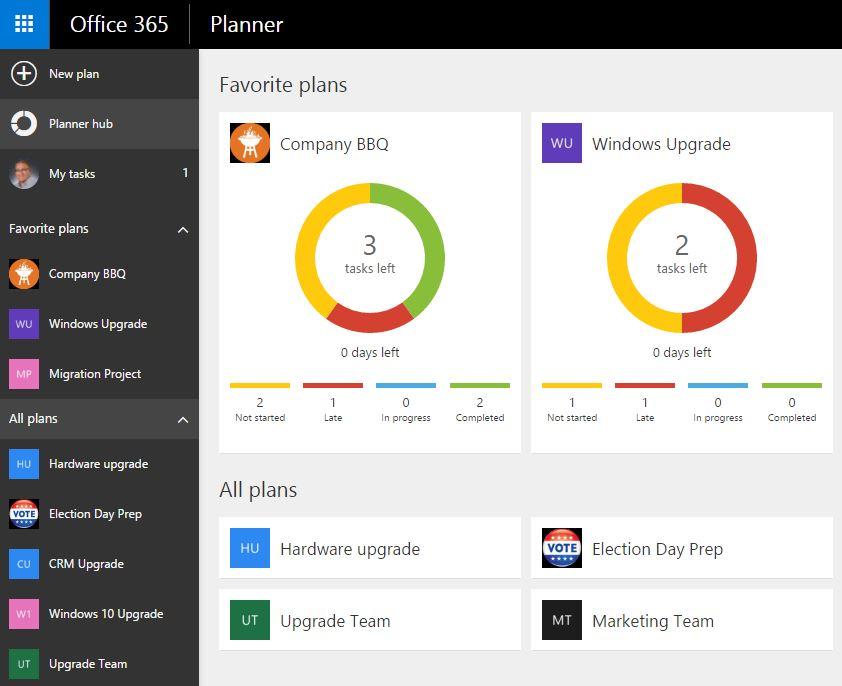Screen dimensions: 842x686
Task: Open the Hardware upgrade plan card
Action: [370, 548]
